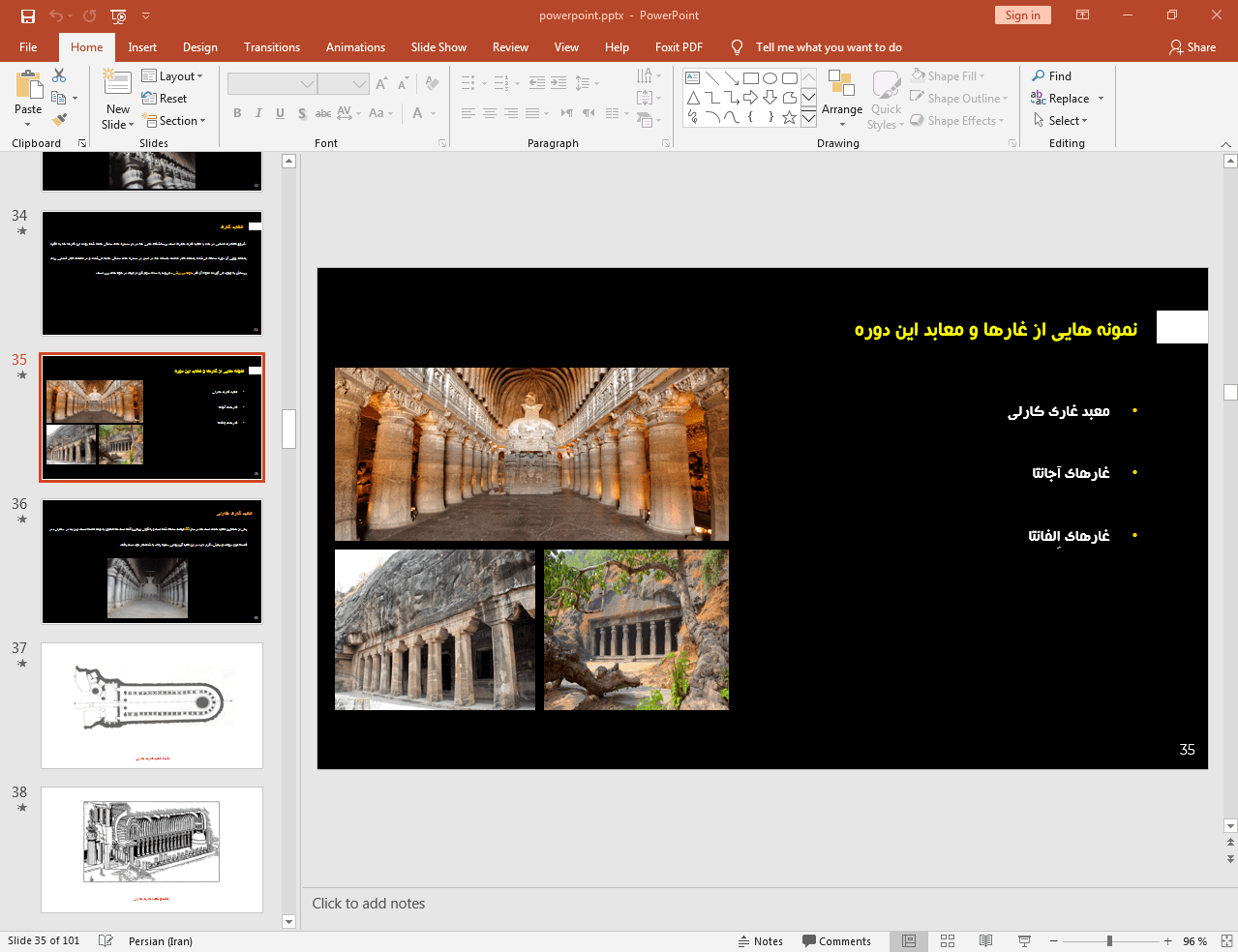Expand the shapes gallery More arrow

(x=808, y=118)
